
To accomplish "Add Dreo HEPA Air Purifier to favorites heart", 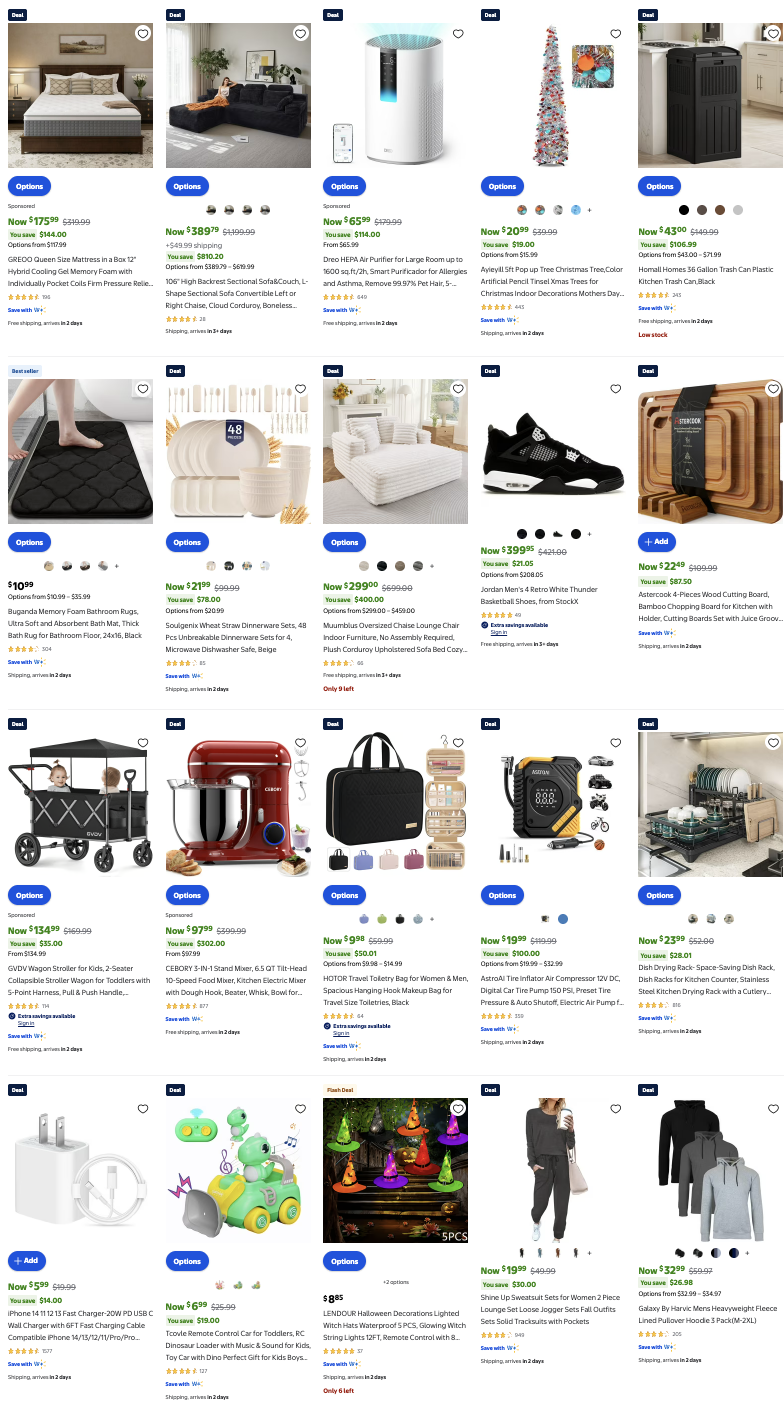I will (458, 34).
